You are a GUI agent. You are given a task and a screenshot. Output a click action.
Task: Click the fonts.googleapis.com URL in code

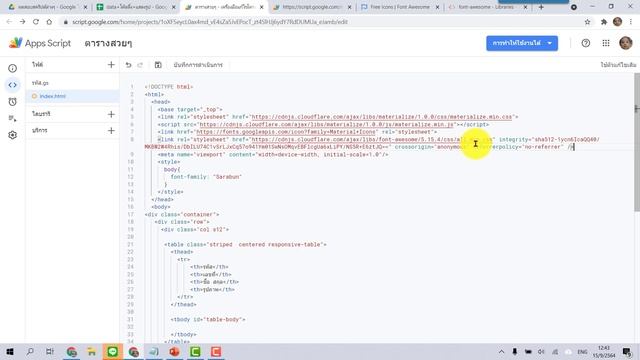[286, 132]
